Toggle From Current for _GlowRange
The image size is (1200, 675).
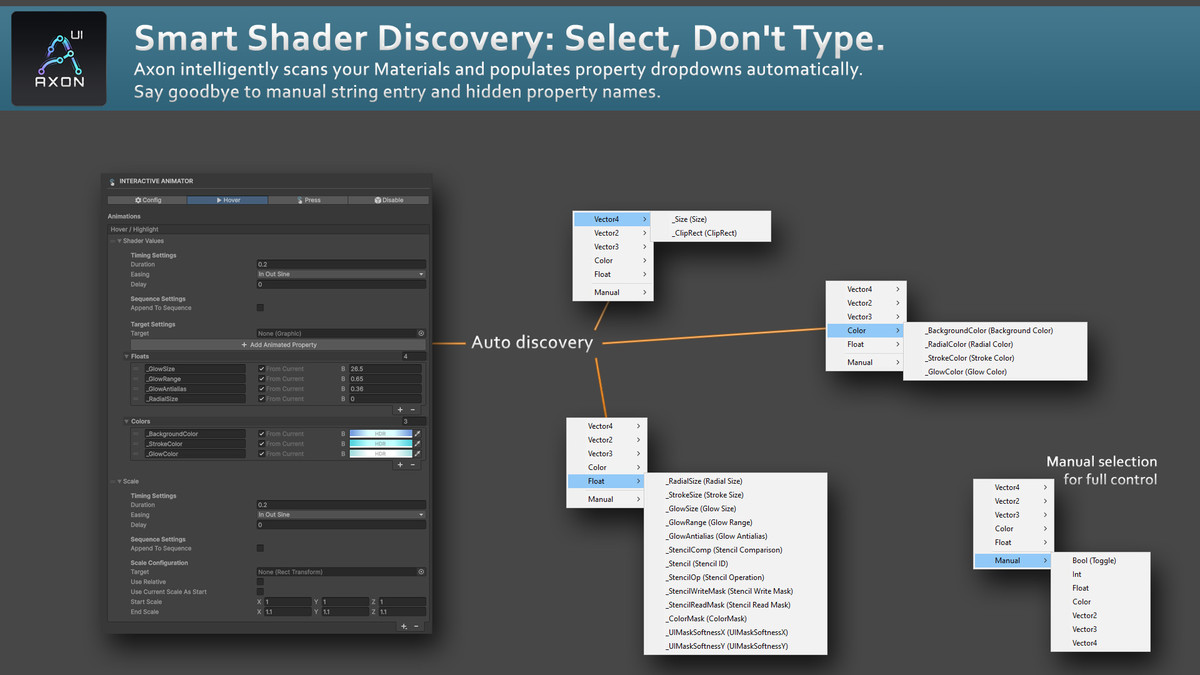pos(262,379)
